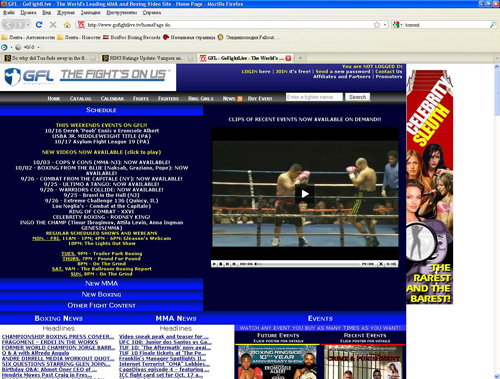Image resolution: width=500 pixels, height=379 pixels.
Task: Expand the New MMA section
Action: coord(101,284)
